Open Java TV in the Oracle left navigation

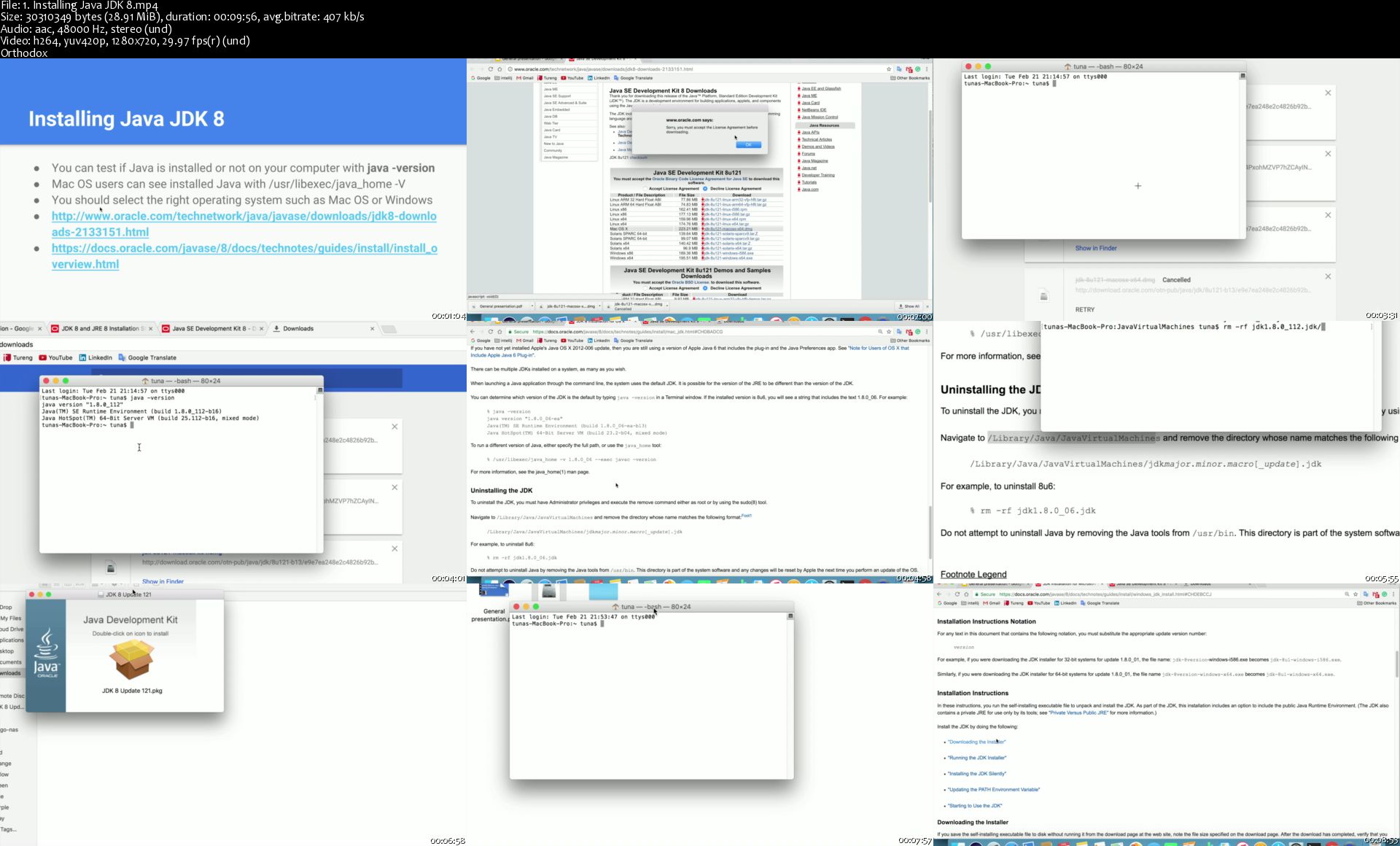coord(550,137)
